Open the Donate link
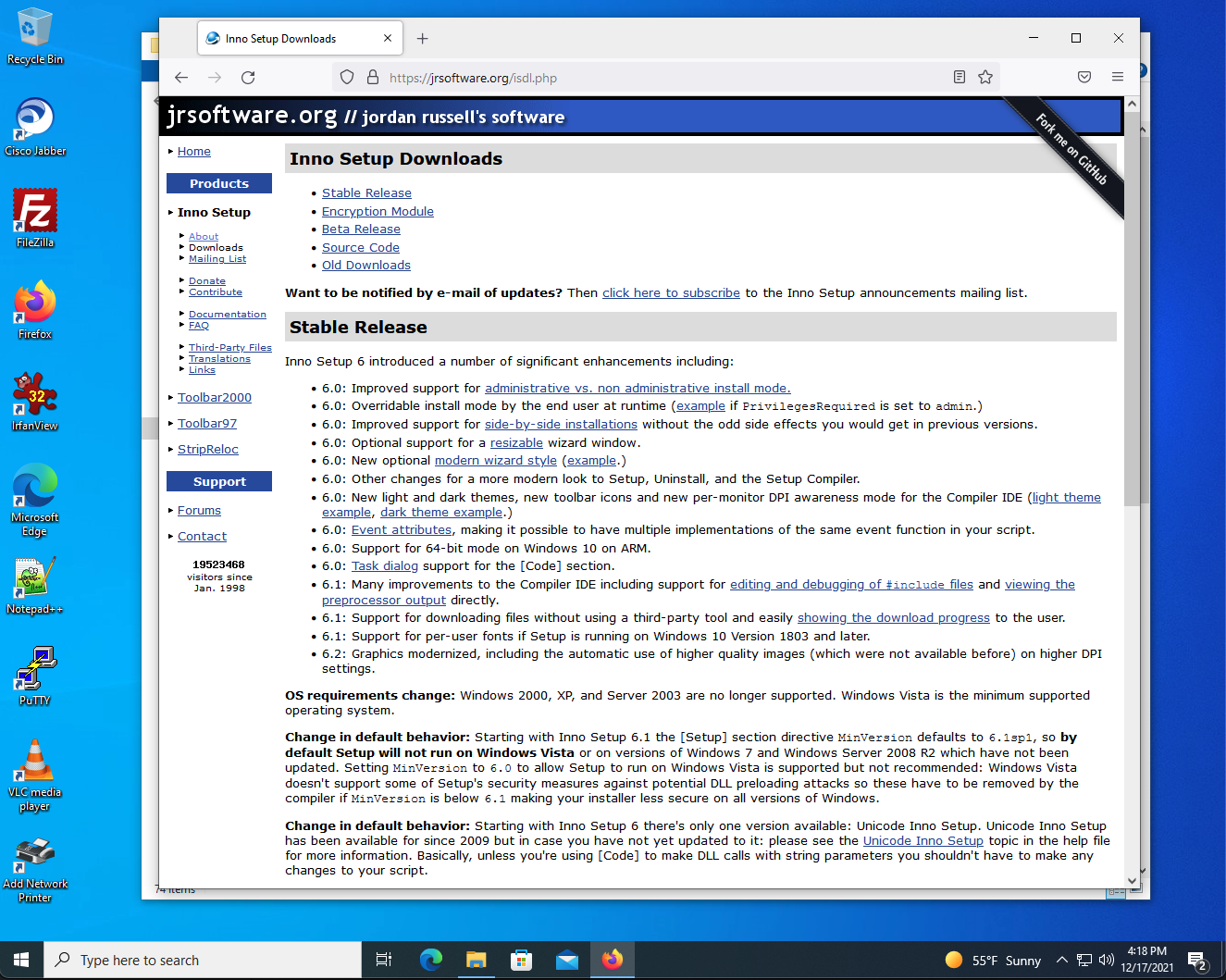 [x=207, y=281]
